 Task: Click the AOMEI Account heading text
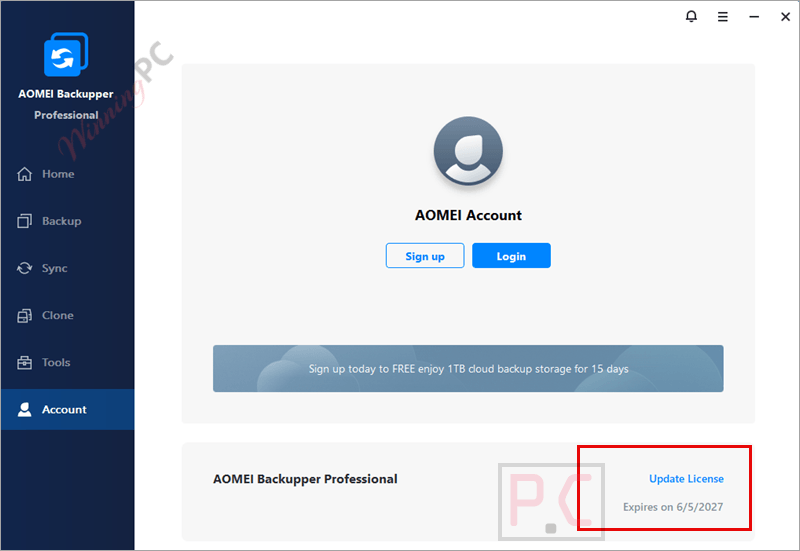point(468,215)
